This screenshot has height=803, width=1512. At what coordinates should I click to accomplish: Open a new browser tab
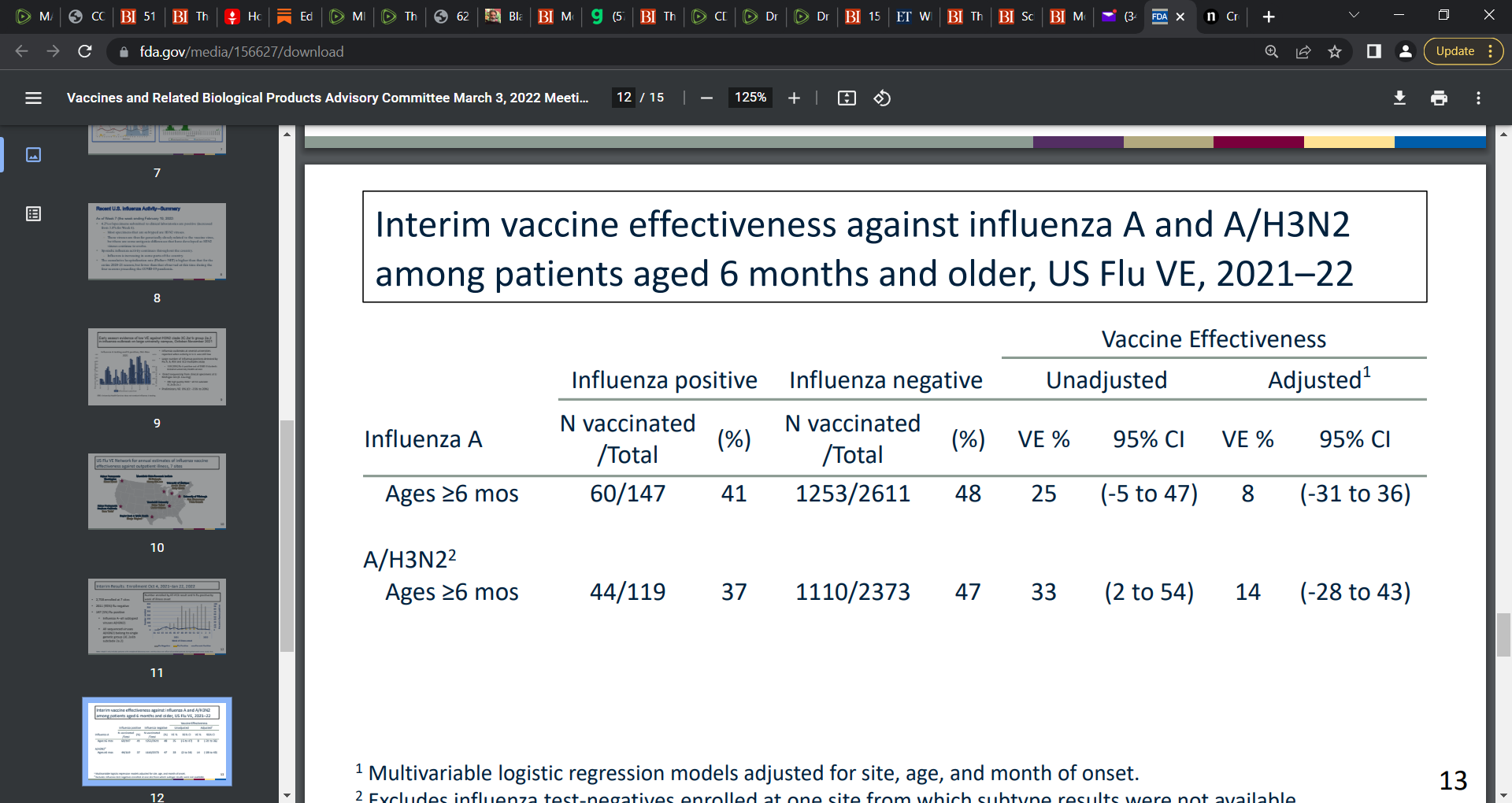coord(1269,17)
